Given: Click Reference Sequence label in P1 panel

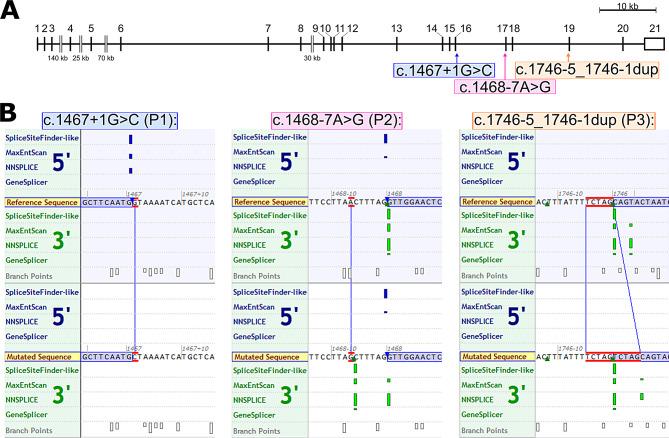Looking at the screenshot, I should (41, 201).
